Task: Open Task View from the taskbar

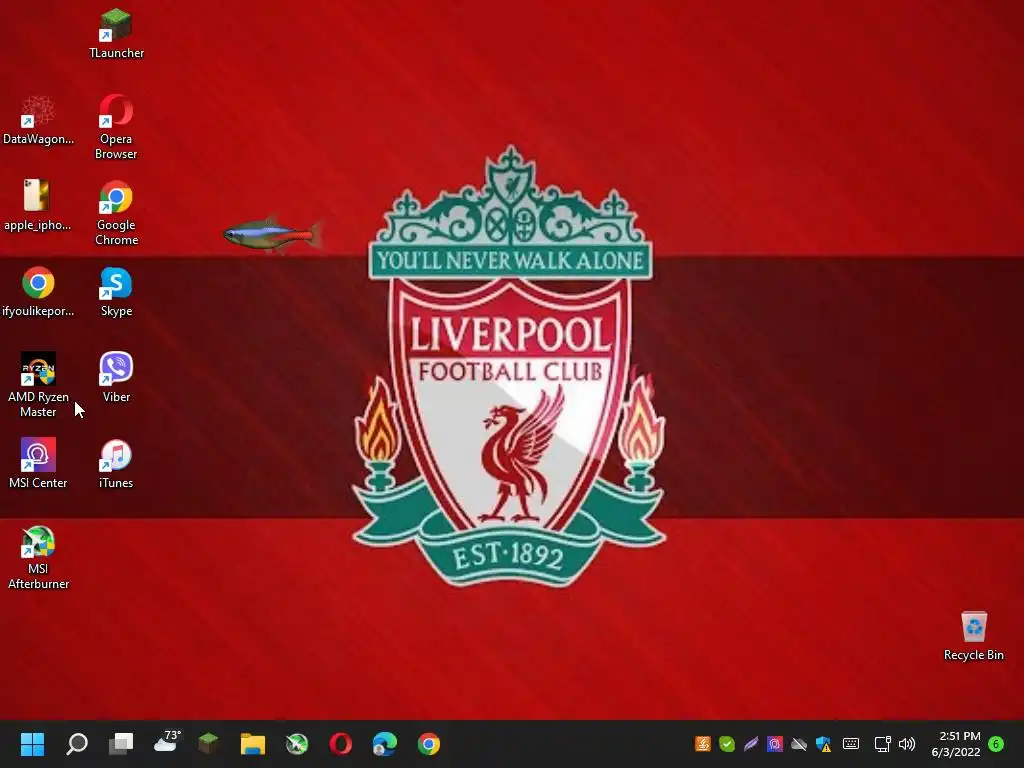Action: 121,744
